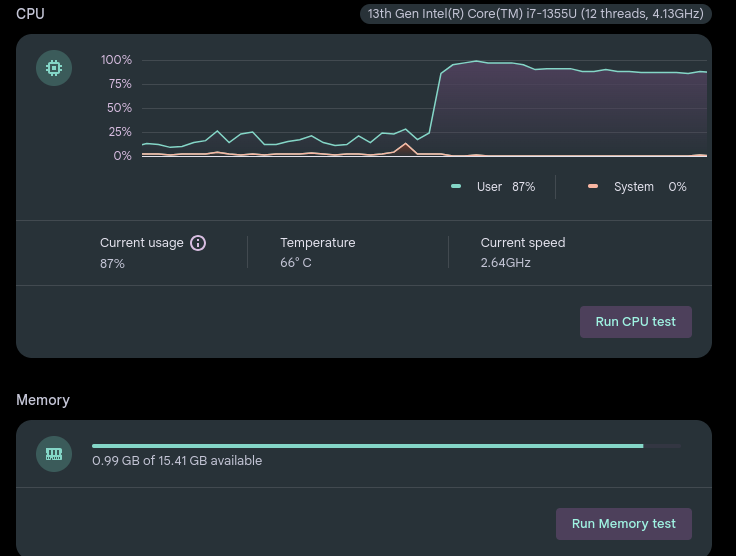Click the User 87% legend label
This screenshot has width=736, height=556.
point(505,187)
